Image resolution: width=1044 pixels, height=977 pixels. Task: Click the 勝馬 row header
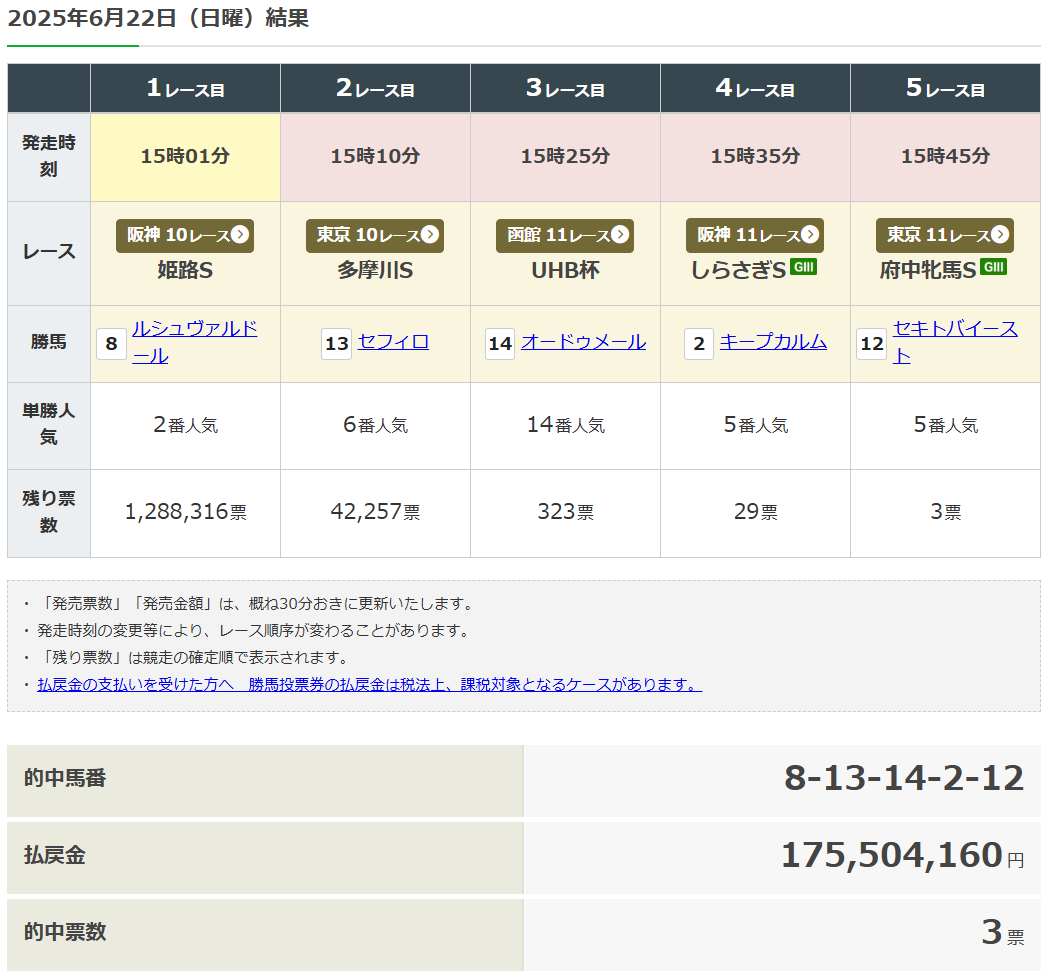click(x=49, y=344)
